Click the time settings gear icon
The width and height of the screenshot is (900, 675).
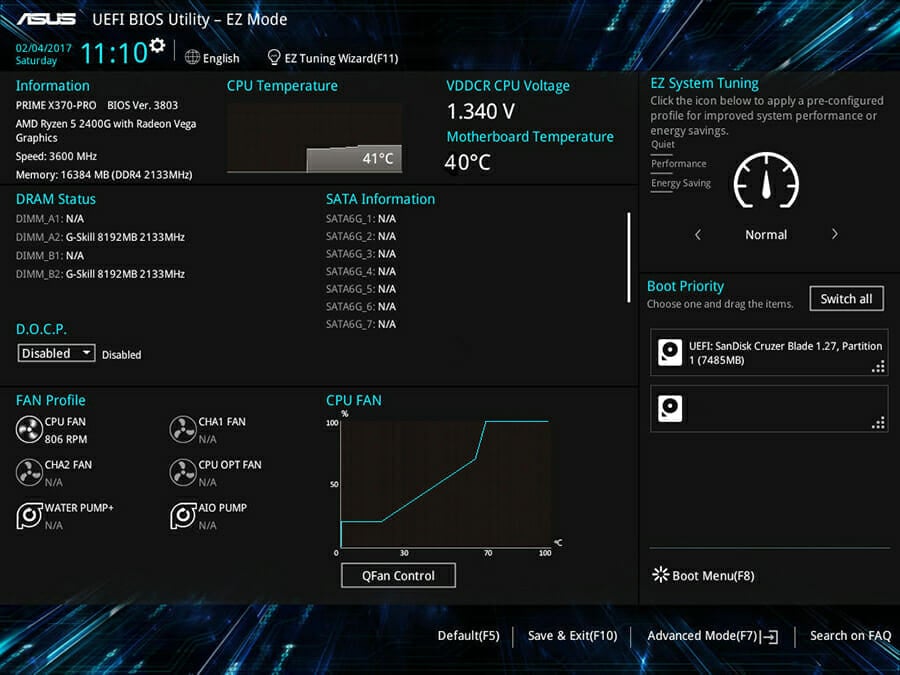tap(157, 45)
